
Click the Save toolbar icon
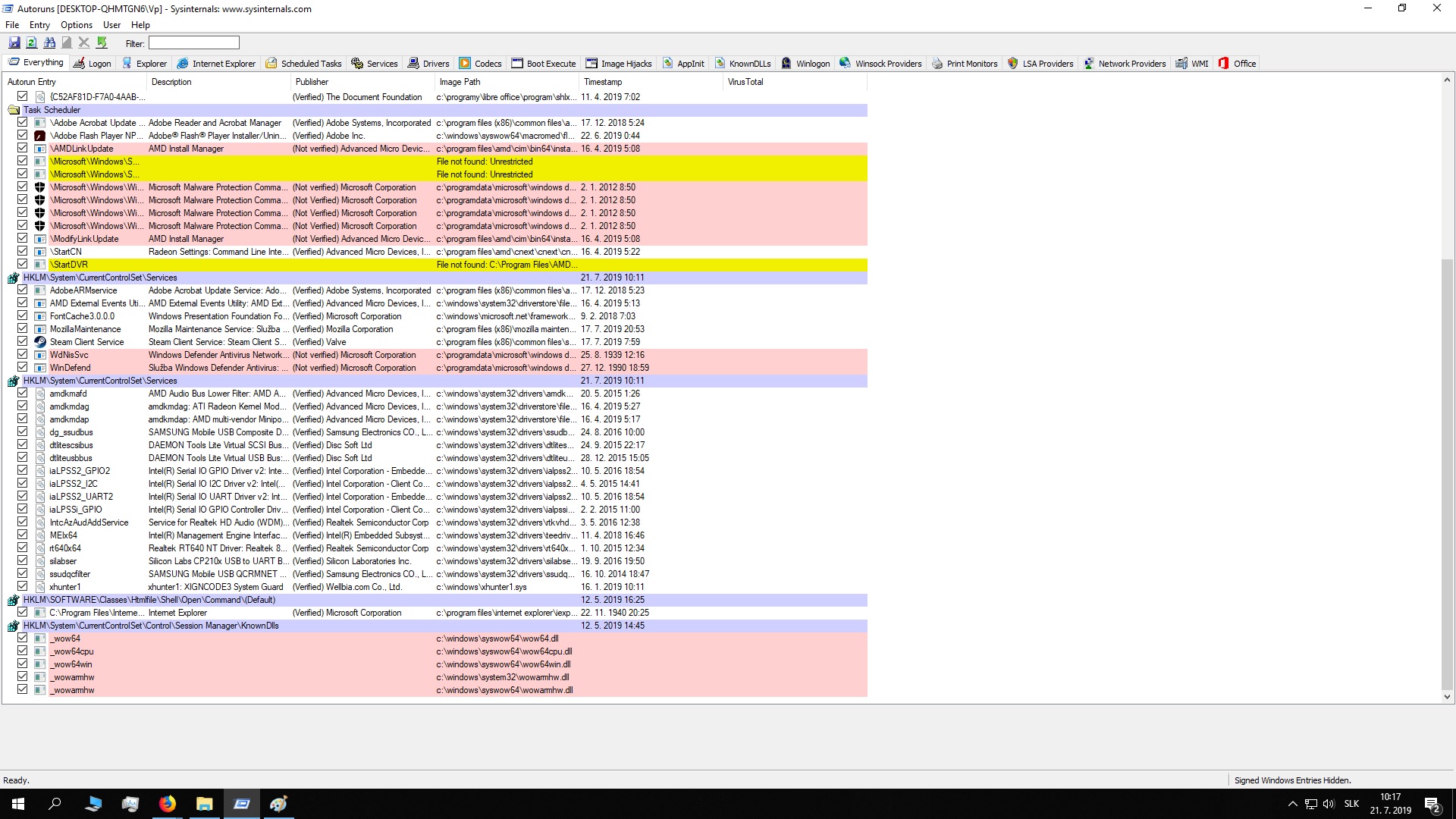14,43
